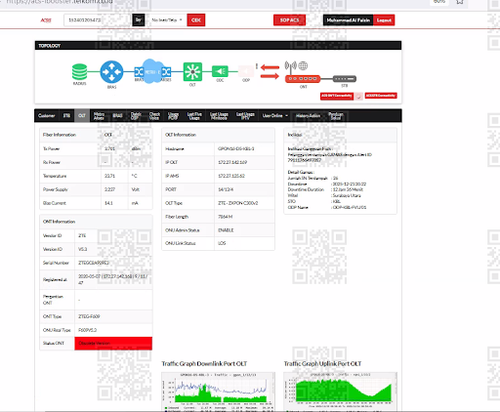Click the TOPOLOGY panel header
This screenshot has width=500, height=412.
(218, 46)
